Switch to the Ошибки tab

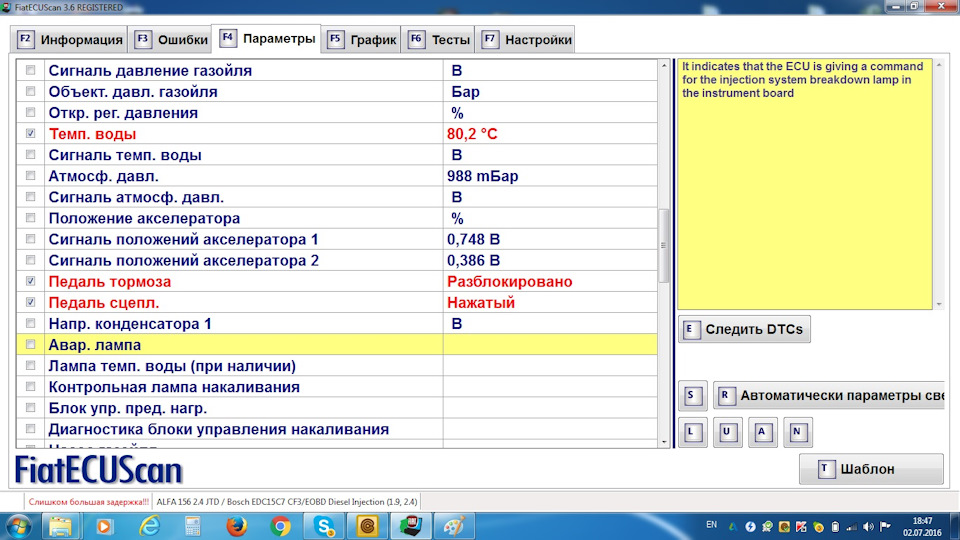171,40
